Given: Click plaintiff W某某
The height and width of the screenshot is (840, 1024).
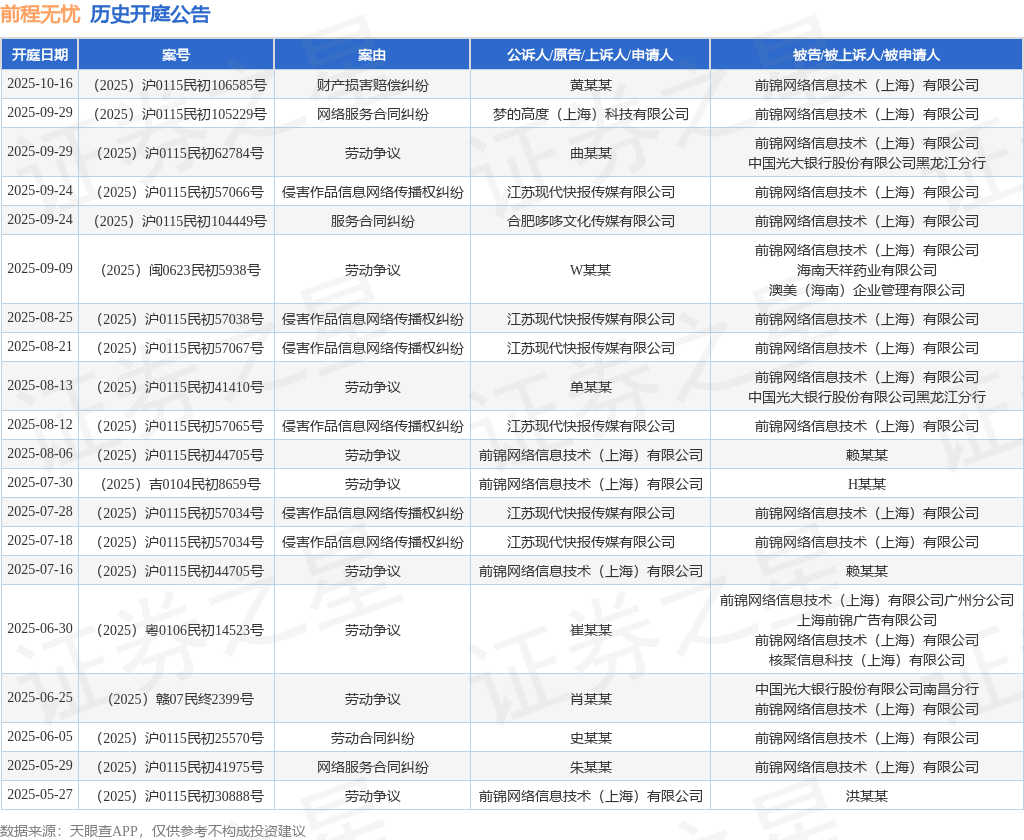Looking at the screenshot, I should click(x=590, y=270).
